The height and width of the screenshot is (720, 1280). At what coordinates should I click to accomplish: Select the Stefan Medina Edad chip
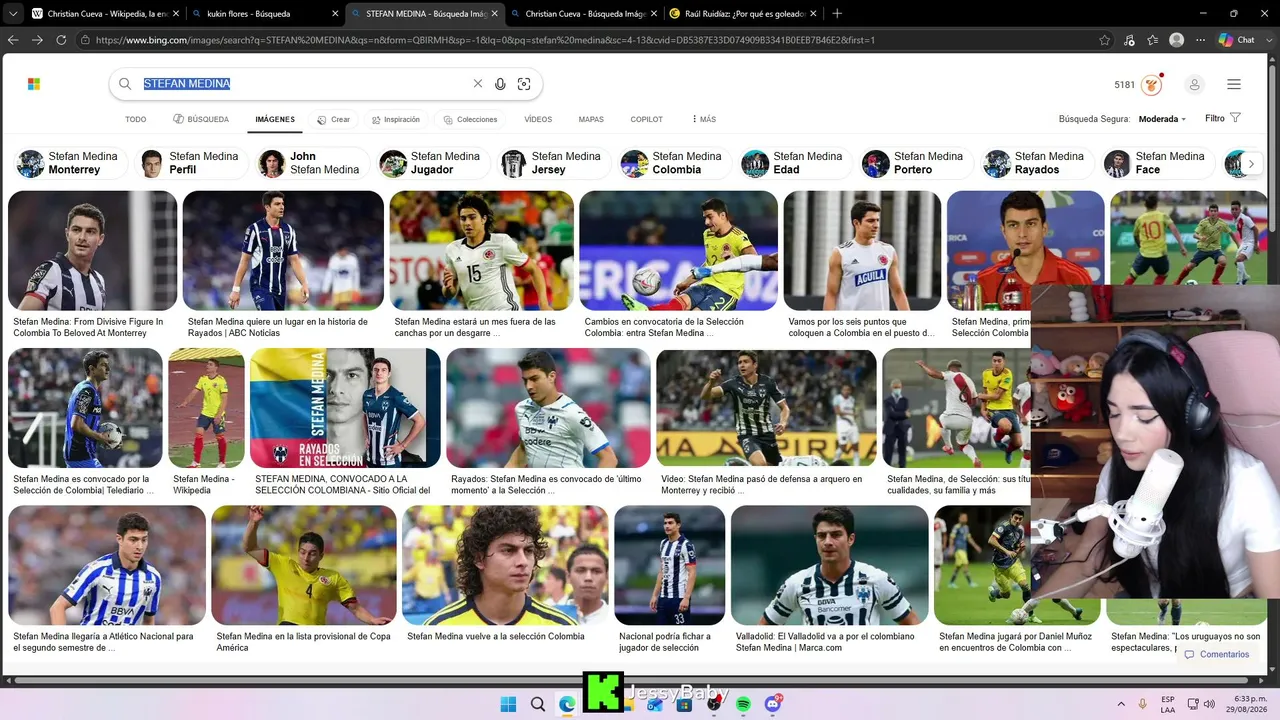(x=795, y=163)
